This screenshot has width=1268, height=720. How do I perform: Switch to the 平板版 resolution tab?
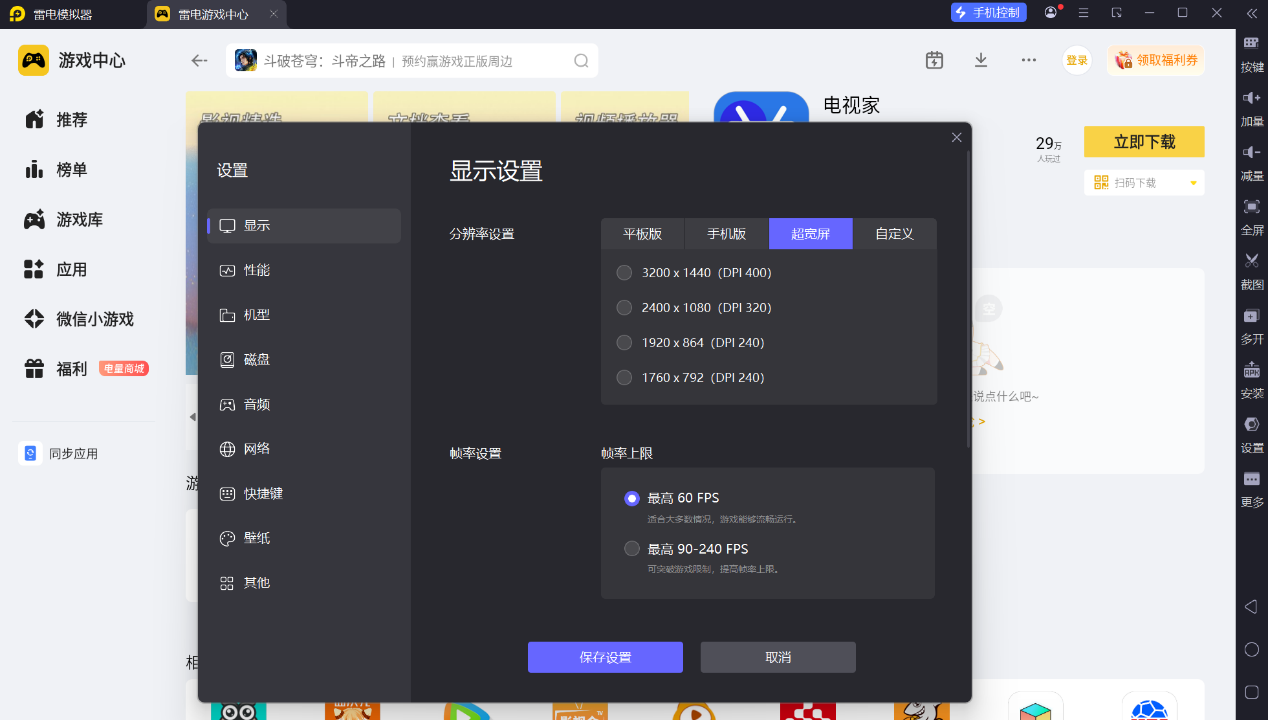642,234
